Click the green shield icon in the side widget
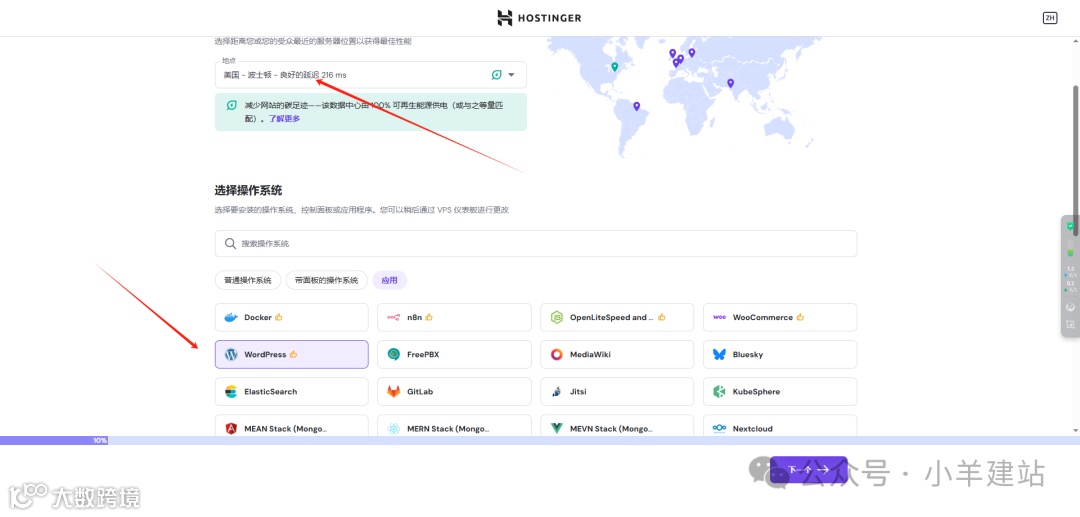This screenshot has width=1080, height=517. 1070,226
